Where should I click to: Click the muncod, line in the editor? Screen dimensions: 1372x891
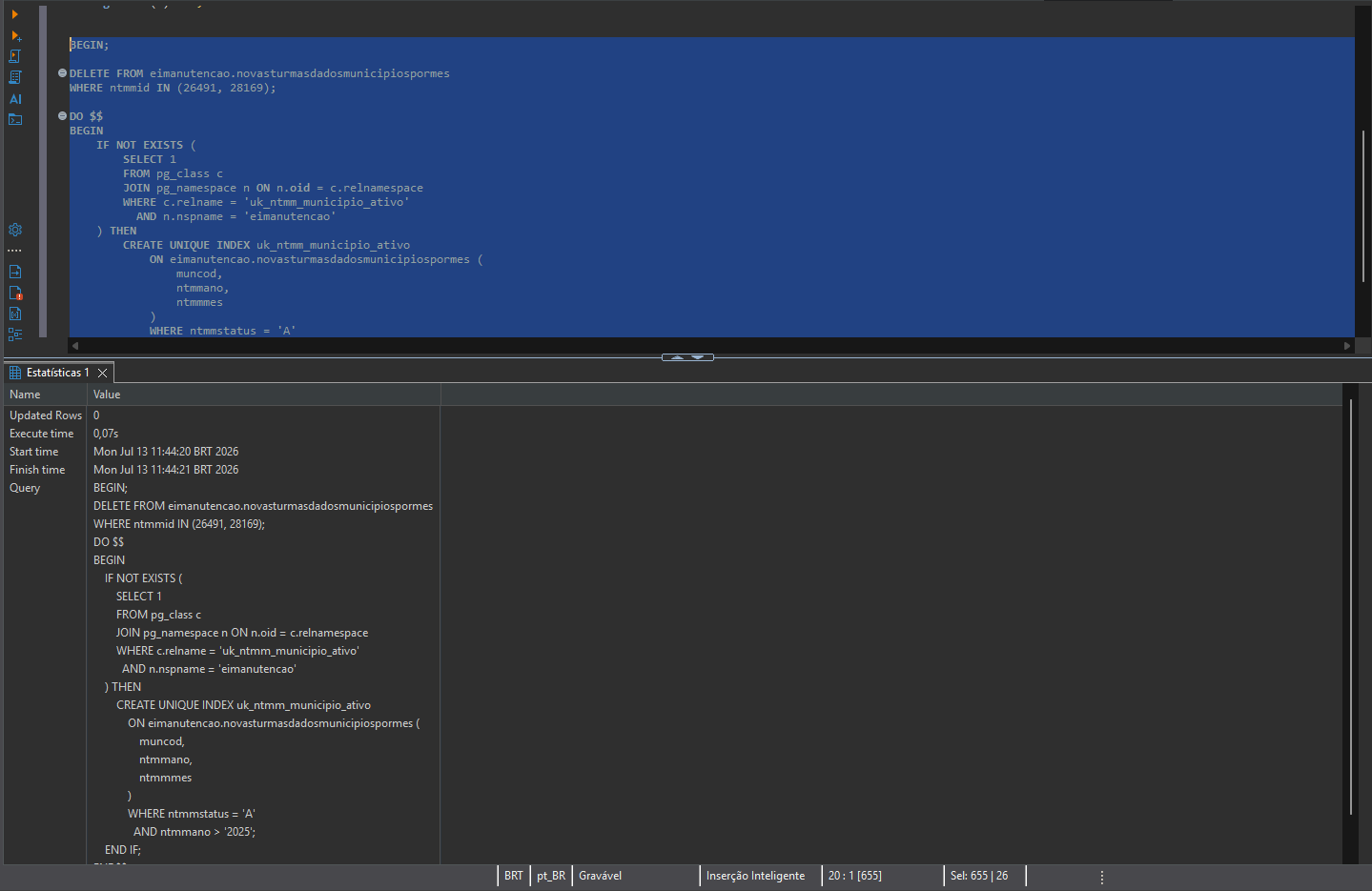click(199, 273)
